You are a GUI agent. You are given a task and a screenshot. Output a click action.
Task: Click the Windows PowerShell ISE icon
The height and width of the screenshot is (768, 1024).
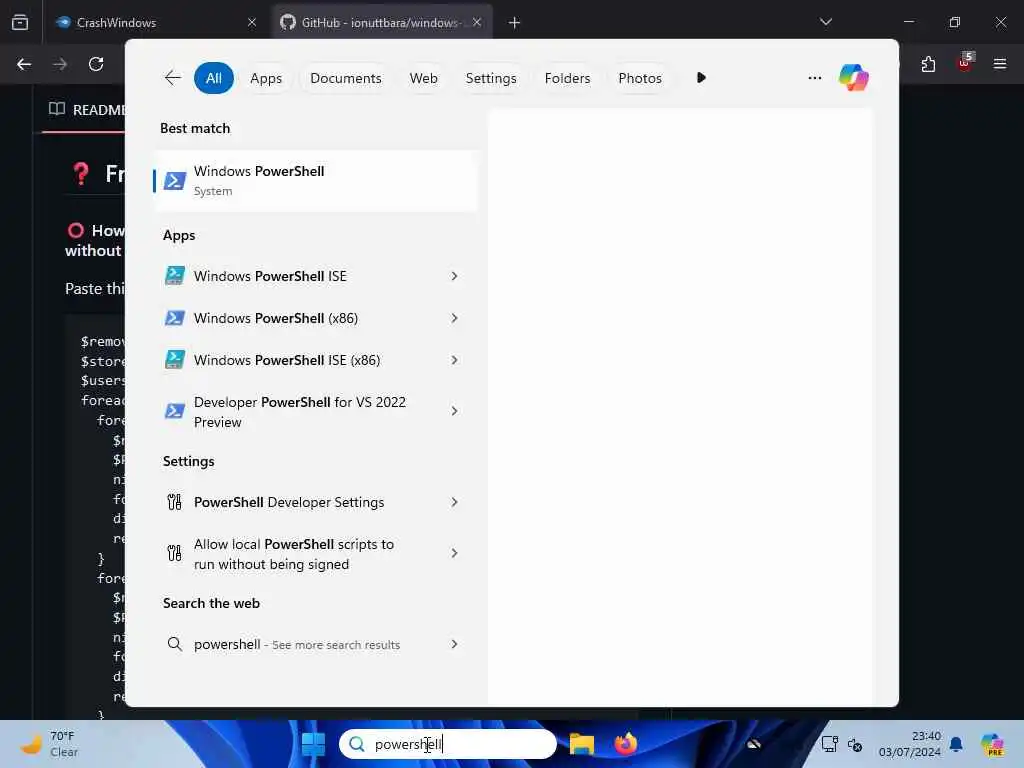[174, 276]
